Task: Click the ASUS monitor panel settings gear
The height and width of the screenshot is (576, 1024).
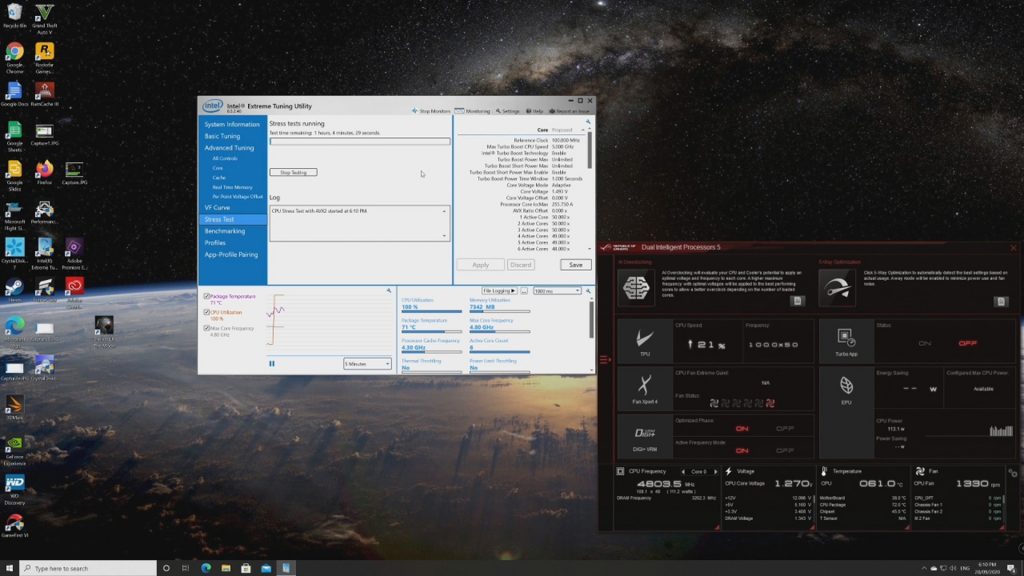Action: (1012, 472)
